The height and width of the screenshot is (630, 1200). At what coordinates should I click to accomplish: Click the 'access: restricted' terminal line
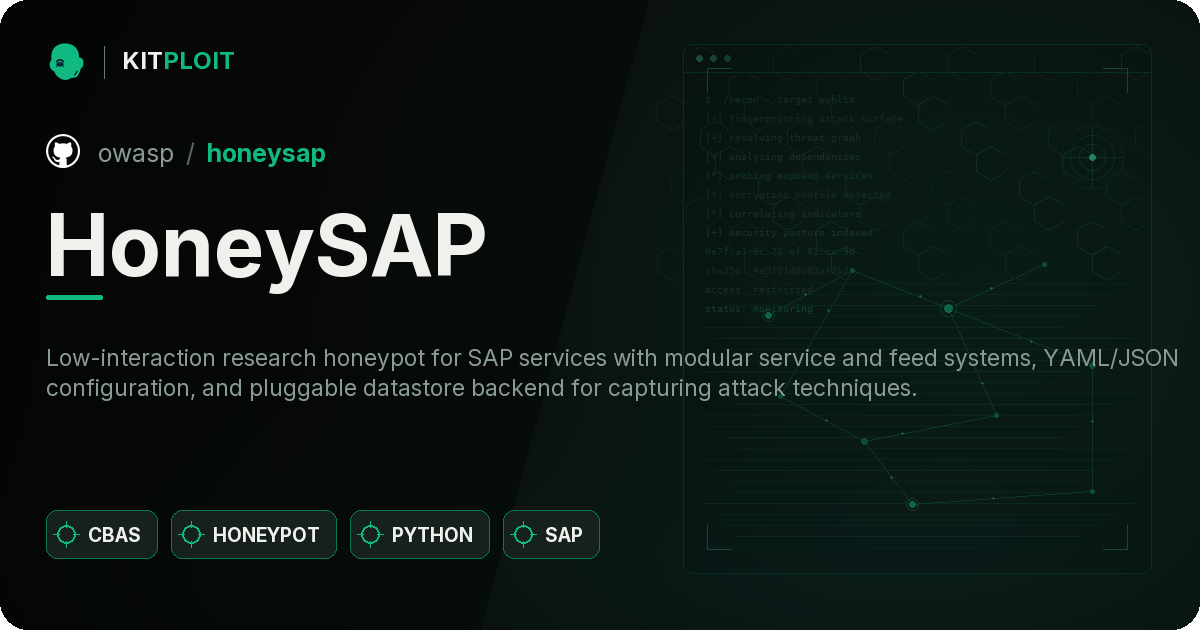coord(759,290)
